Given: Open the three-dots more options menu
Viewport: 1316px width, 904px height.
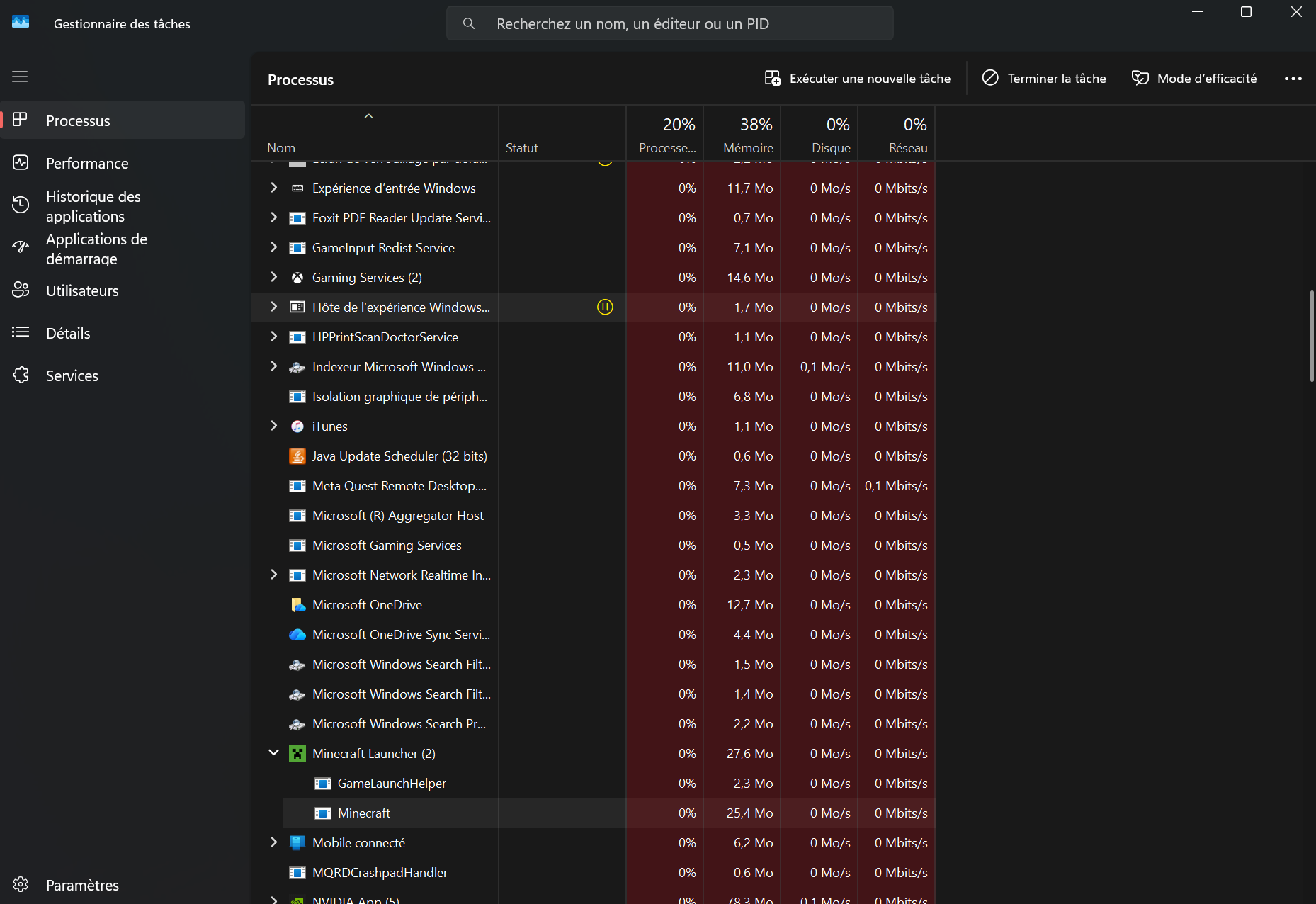Looking at the screenshot, I should [1293, 79].
